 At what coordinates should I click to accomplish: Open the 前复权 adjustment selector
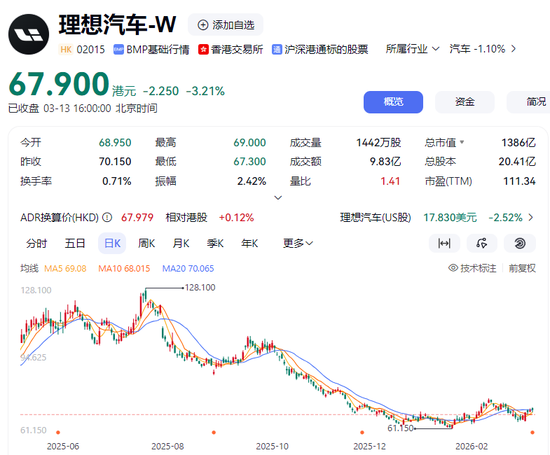click(x=522, y=268)
